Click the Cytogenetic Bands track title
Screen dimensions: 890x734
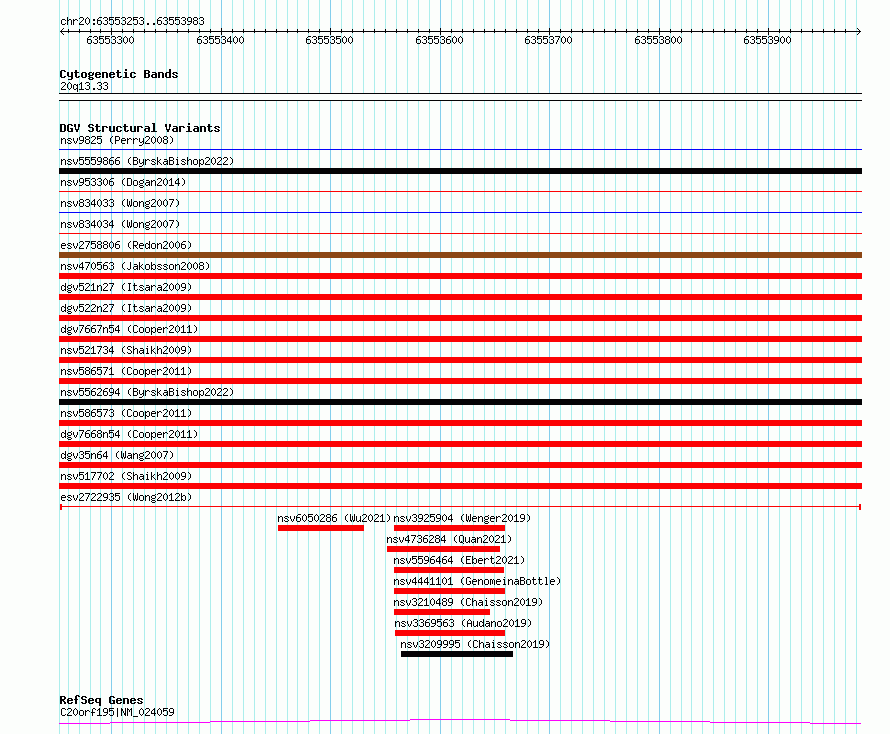click(119, 74)
